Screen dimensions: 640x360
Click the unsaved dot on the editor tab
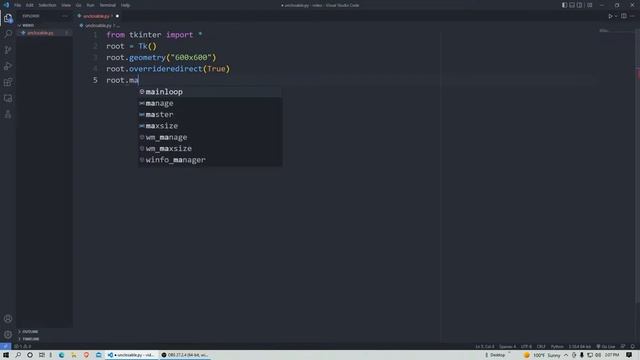tap(117, 16)
